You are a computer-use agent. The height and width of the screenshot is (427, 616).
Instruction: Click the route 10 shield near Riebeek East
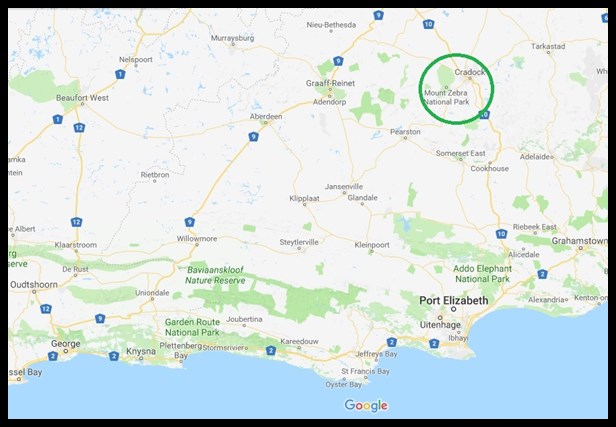coord(501,234)
